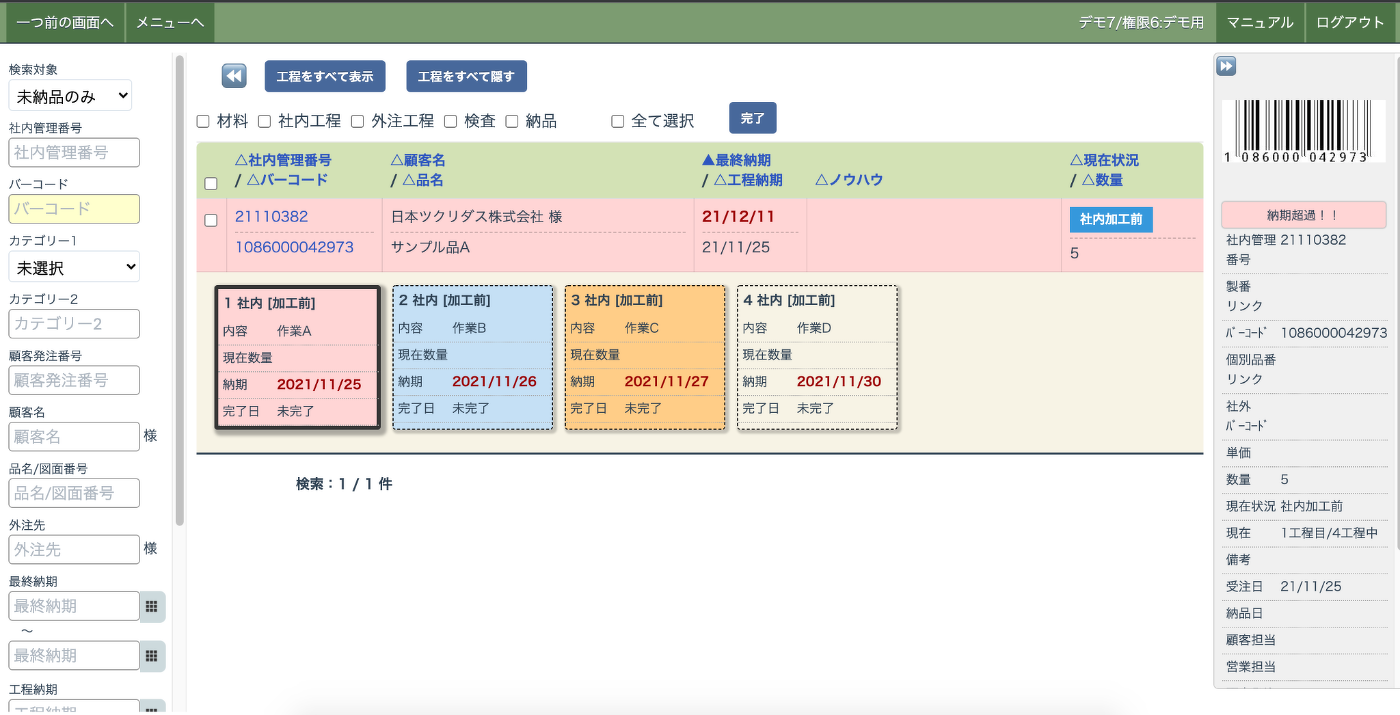Click the first 最終納期 date input
Screen dimensions: 1400x715
(x=74, y=606)
